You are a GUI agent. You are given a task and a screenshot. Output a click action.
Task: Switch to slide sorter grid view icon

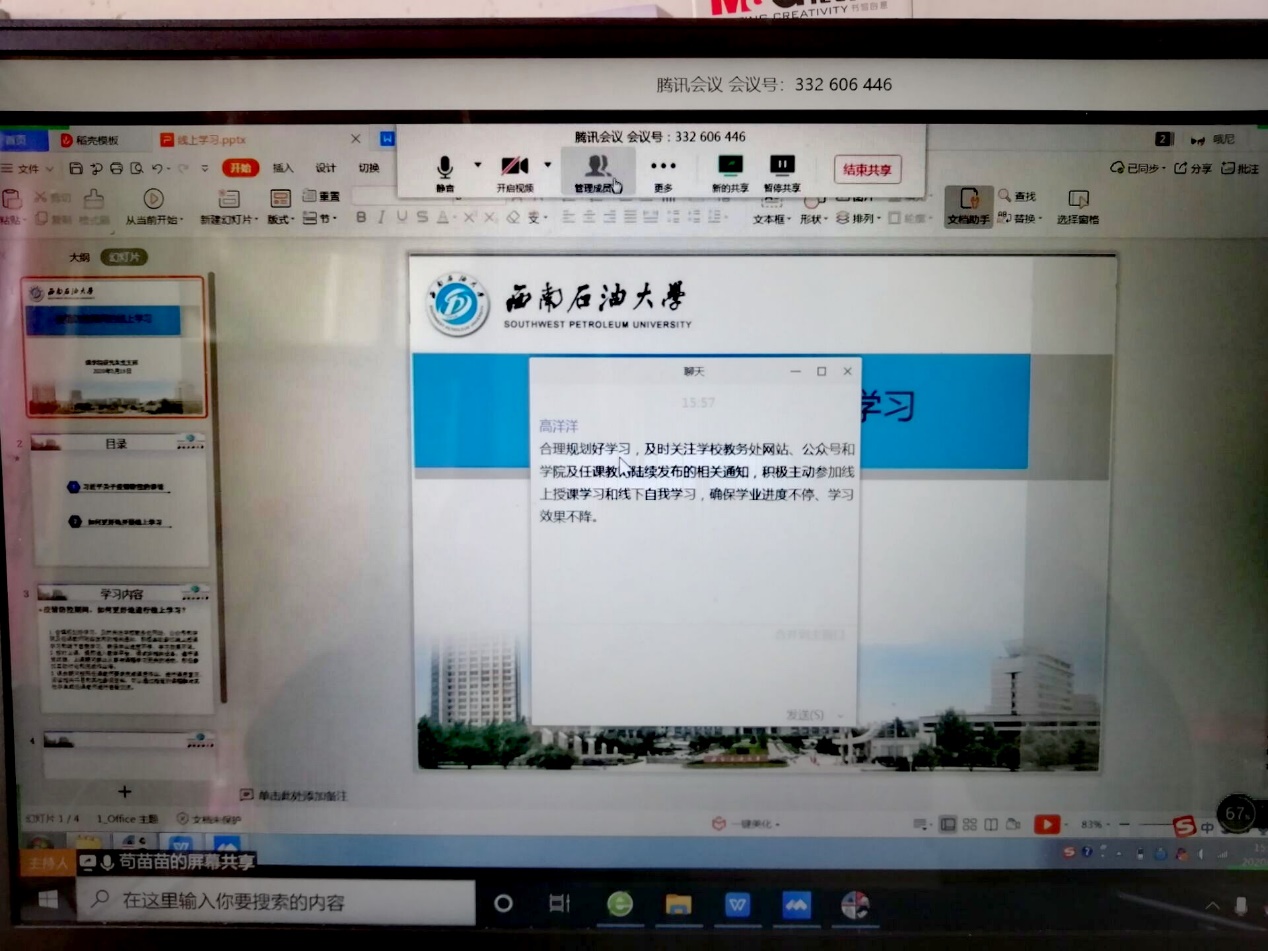point(969,825)
